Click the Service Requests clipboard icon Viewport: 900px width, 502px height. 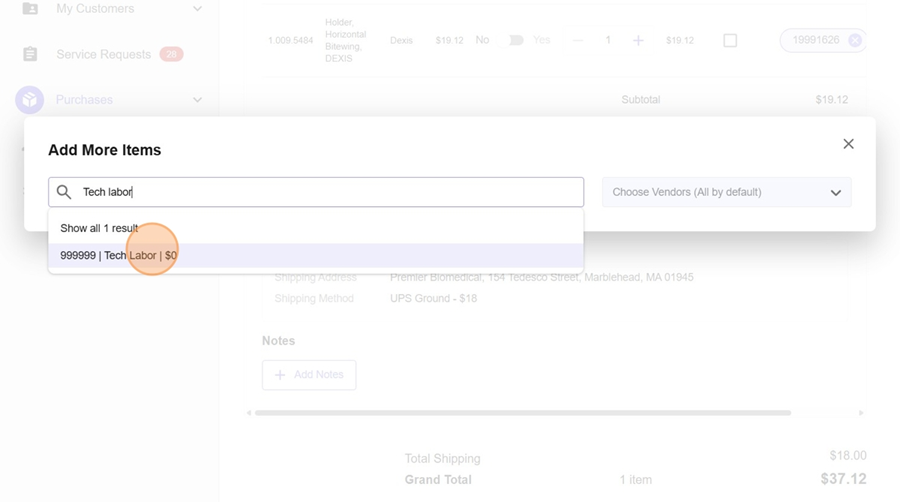[x=30, y=54]
